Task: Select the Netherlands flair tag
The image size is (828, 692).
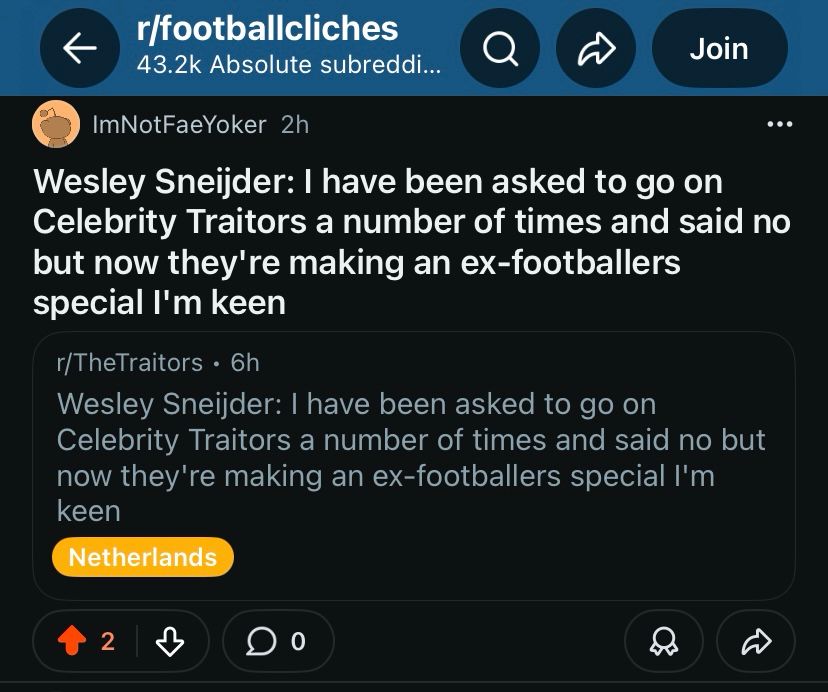Action: pos(143,557)
